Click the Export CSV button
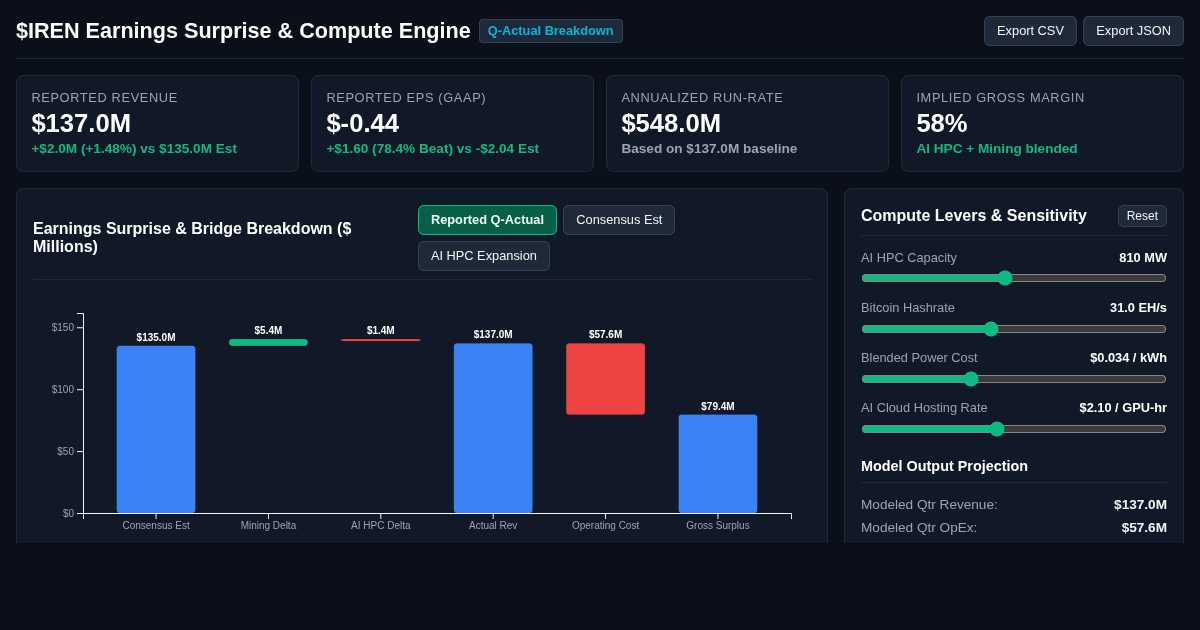The image size is (1200, 630). (1030, 31)
